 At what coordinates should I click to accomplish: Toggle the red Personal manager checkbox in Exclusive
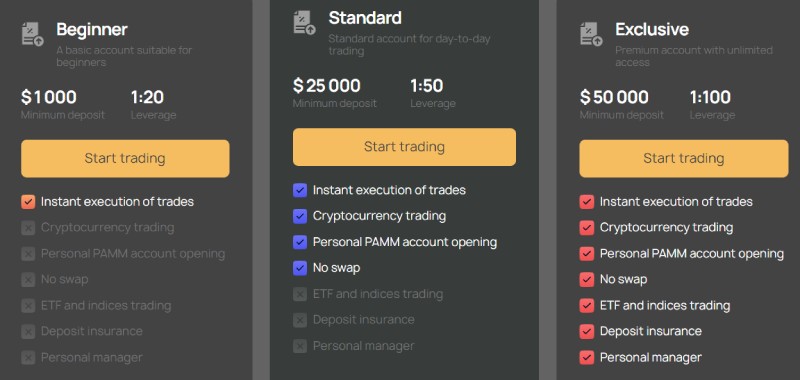[x=587, y=358]
